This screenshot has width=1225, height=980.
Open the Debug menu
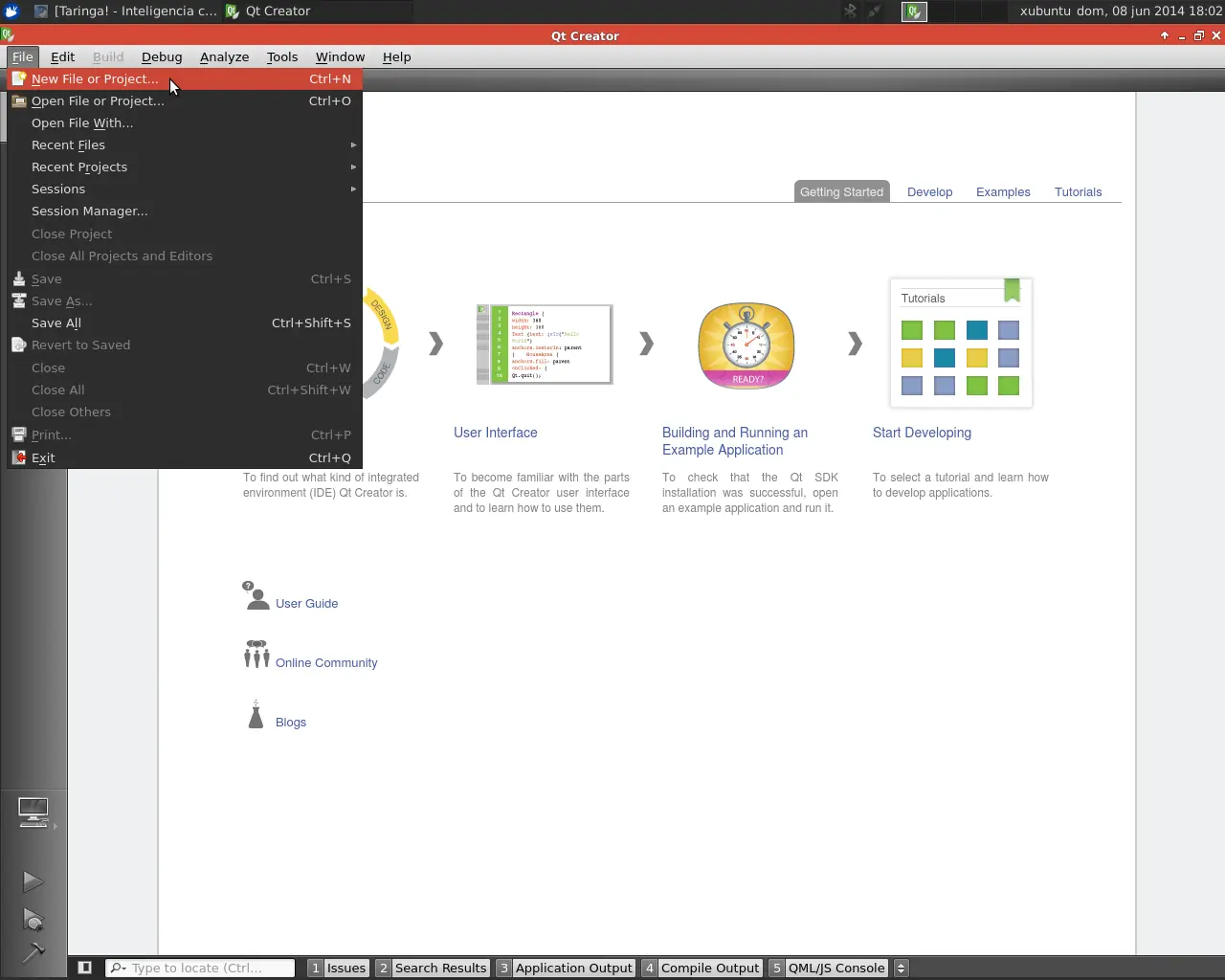click(162, 56)
